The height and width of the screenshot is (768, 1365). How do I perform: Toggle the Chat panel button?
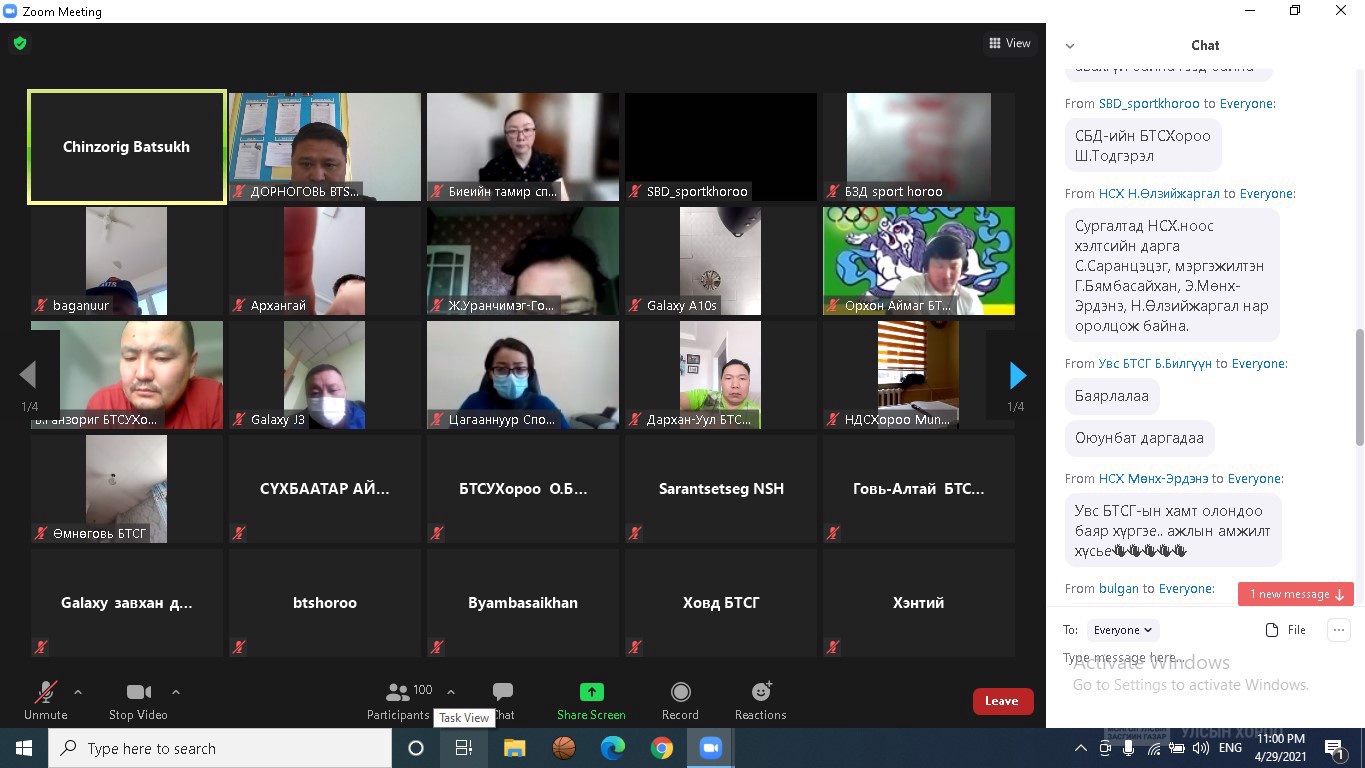503,700
